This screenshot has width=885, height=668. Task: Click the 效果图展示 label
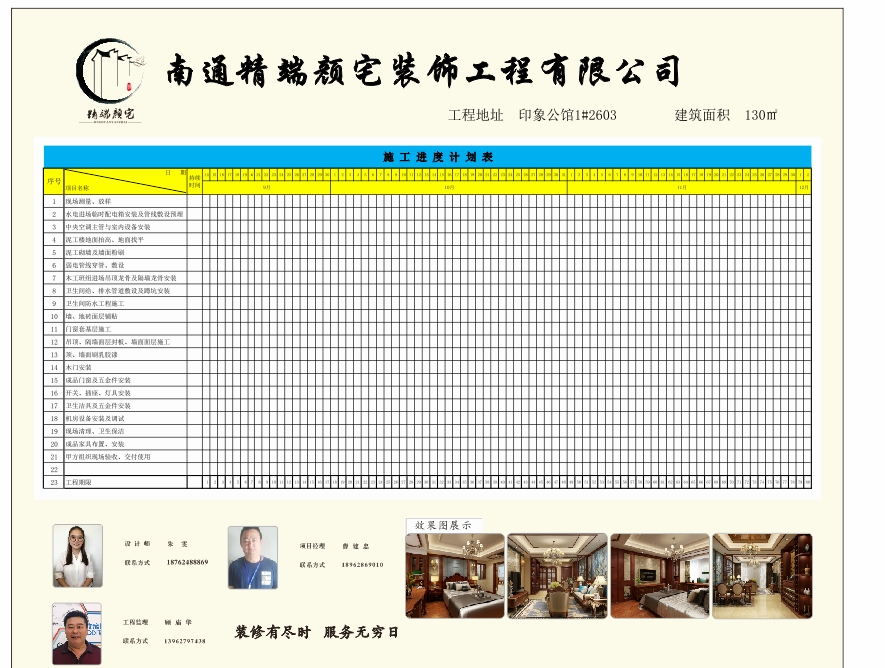[443, 525]
